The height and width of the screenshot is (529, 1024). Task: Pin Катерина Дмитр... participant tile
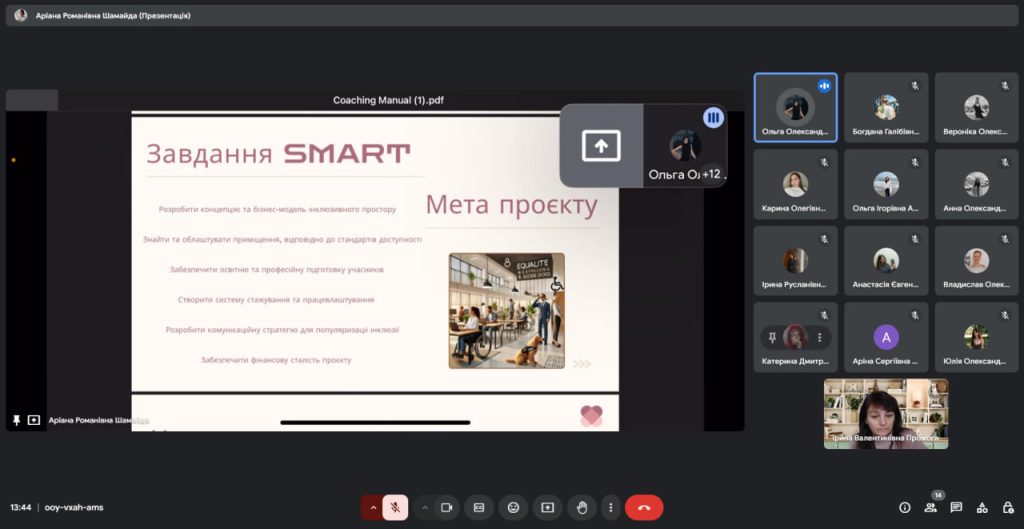771,337
